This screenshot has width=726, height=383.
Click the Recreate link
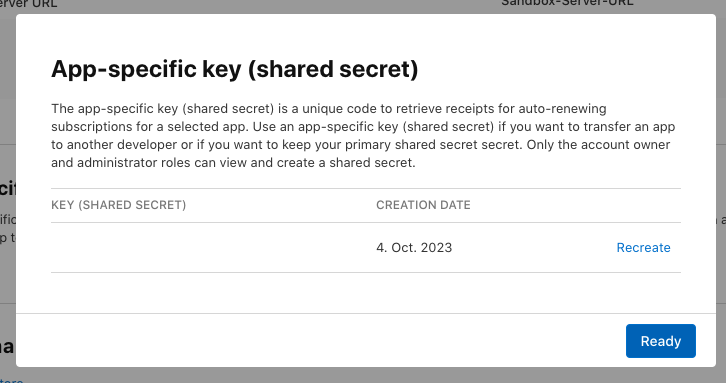(x=643, y=248)
